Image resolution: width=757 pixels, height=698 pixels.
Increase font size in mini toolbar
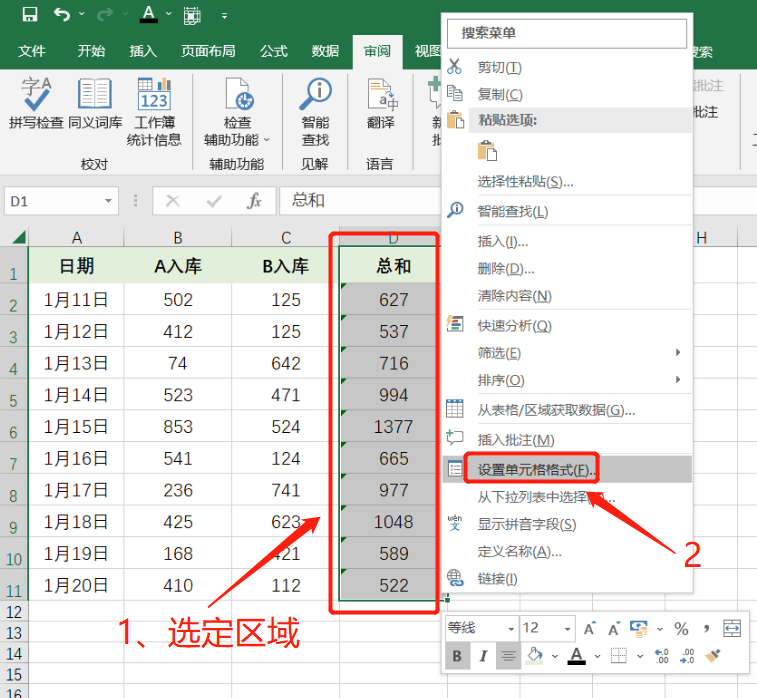point(589,628)
